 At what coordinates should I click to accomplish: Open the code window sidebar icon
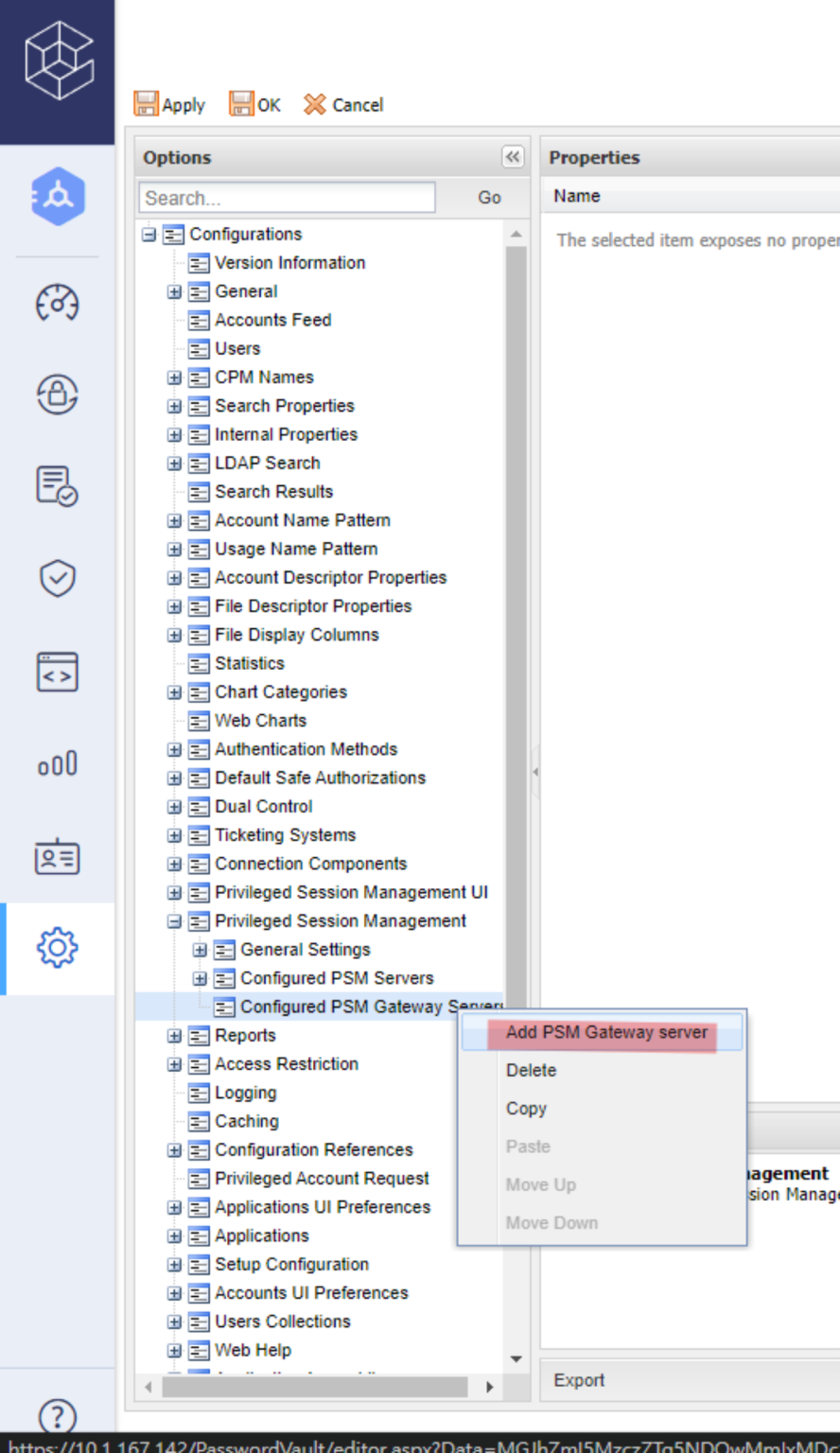58,673
